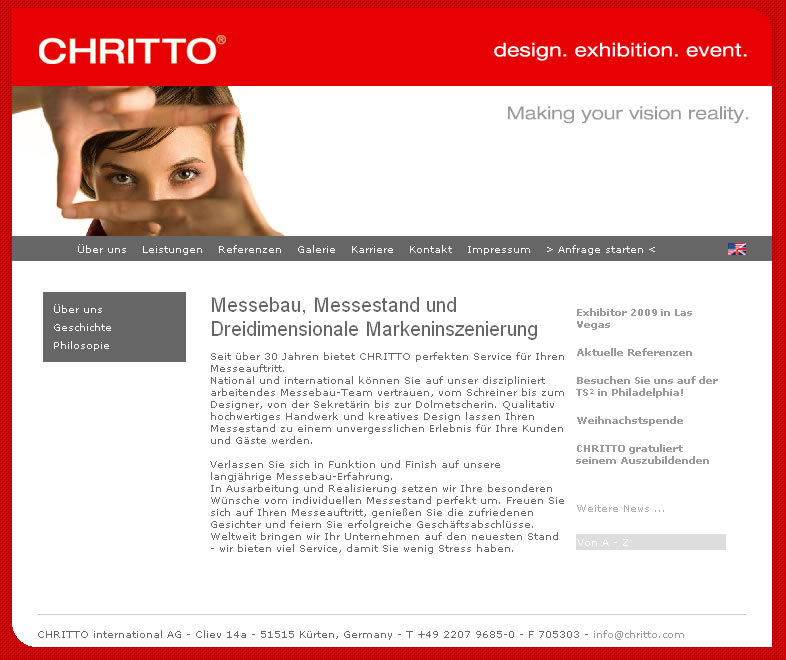The image size is (786, 660).
Task: Open the Kontakt menu item
Action: [x=430, y=249]
